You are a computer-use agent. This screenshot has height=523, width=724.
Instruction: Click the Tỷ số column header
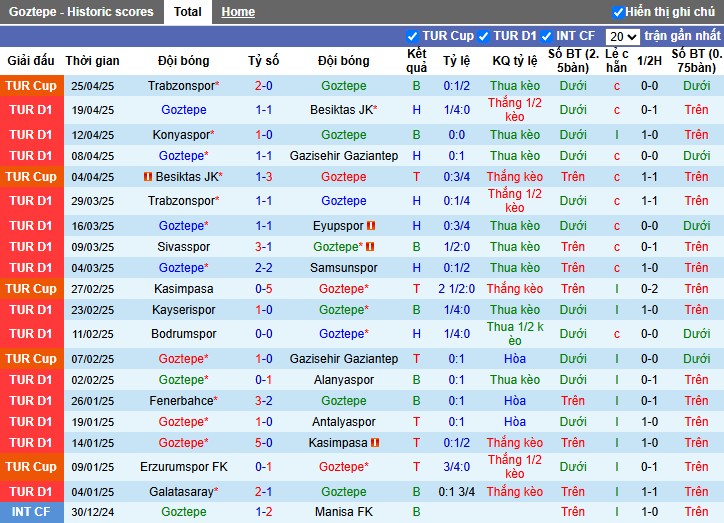(264, 61)
